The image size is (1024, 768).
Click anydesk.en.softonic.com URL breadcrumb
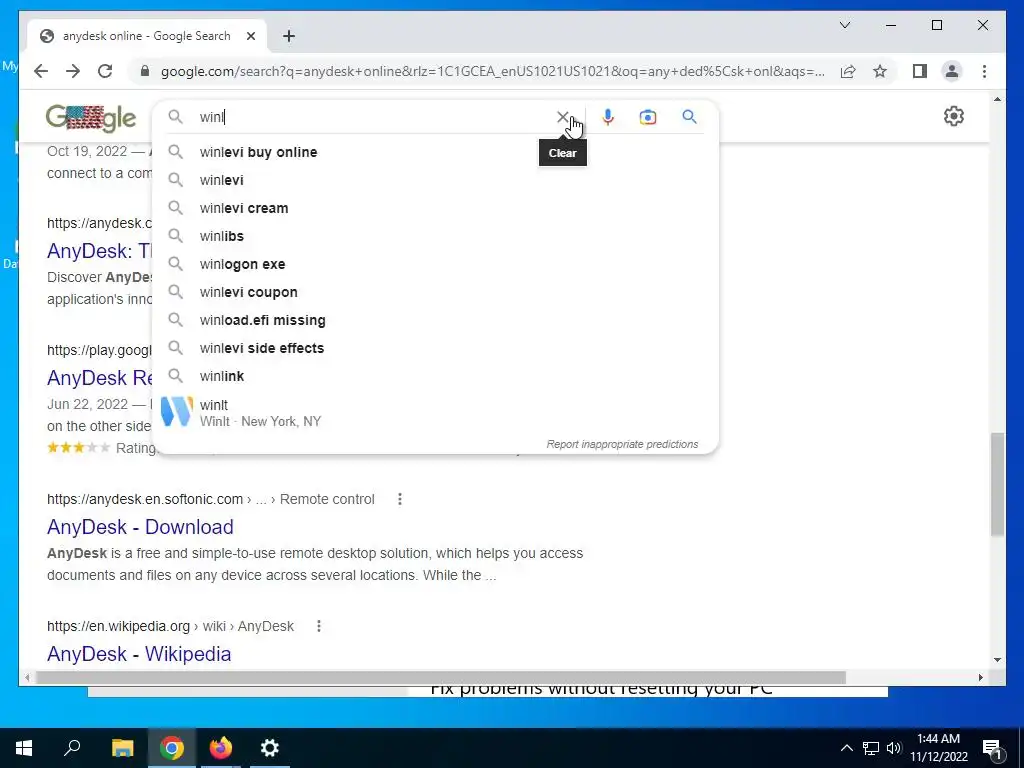(x=210, y=499)
